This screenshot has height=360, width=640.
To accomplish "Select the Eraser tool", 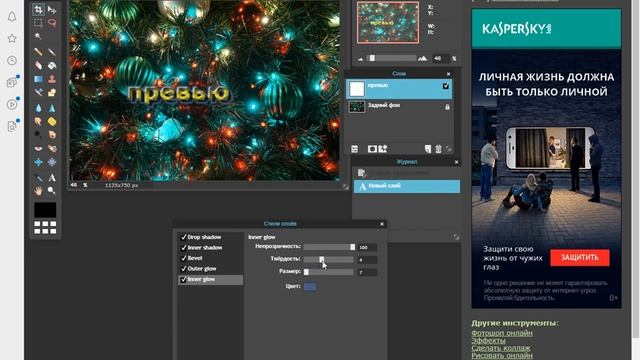I will (x=38, y=65).
